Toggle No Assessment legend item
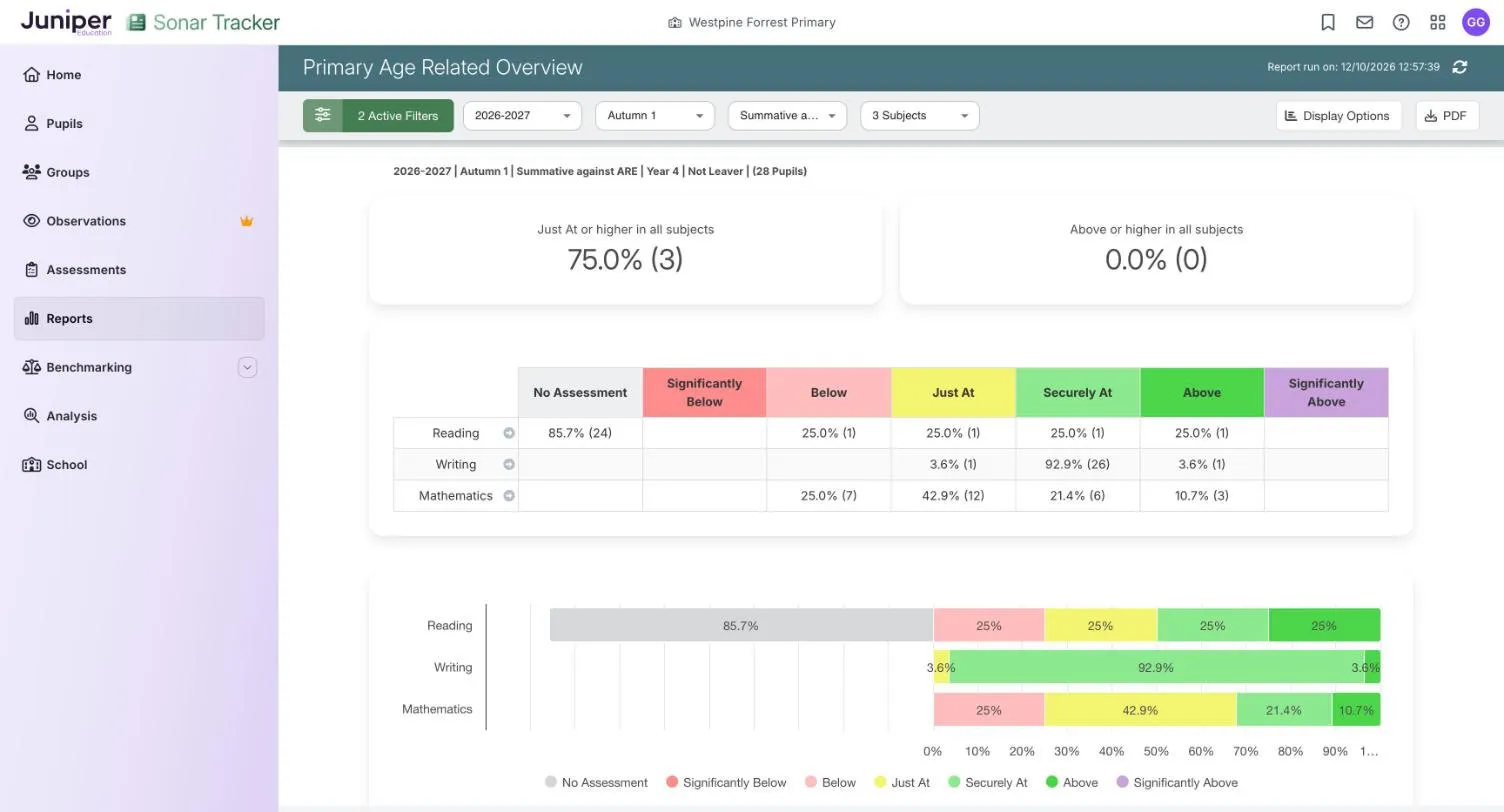1504x812 pixels. pyautogui.click(x=596, y=783)
